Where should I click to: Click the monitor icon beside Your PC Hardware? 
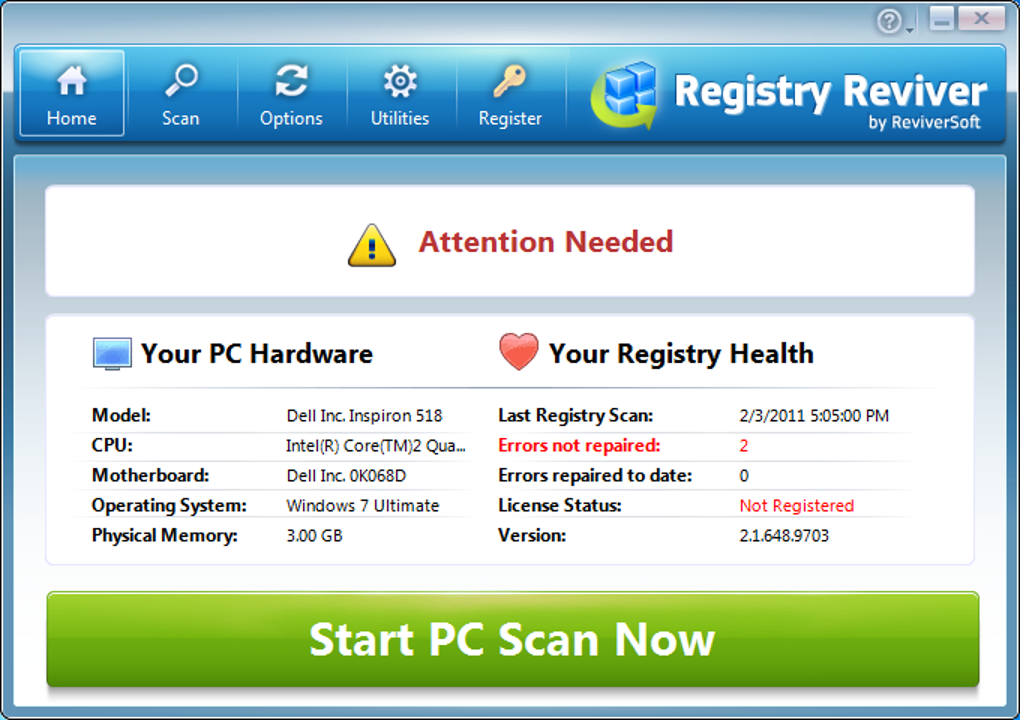click(x=112, y=354)
